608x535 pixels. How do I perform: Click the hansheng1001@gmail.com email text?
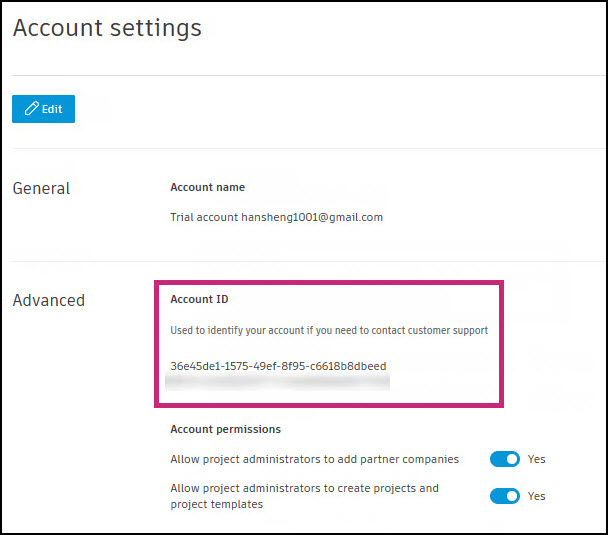pos(312,216)
